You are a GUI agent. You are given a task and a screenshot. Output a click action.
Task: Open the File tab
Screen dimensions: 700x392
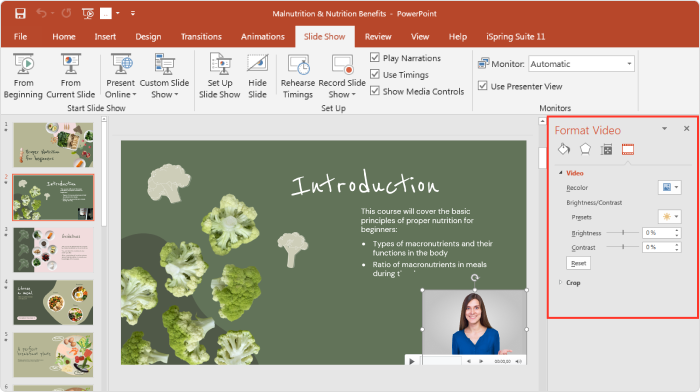click(21, 37)
